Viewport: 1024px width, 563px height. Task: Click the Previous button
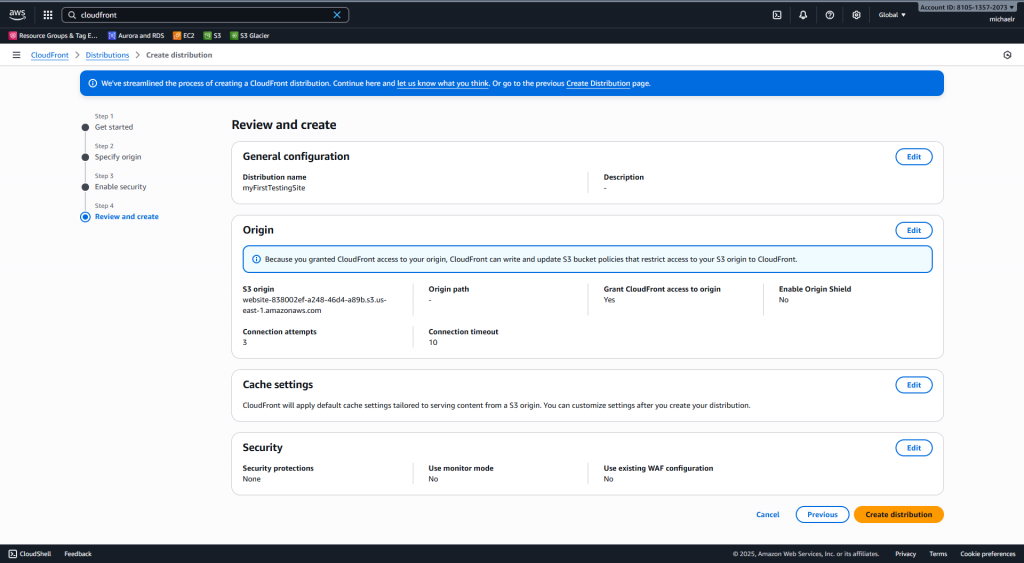pos(822,515)
